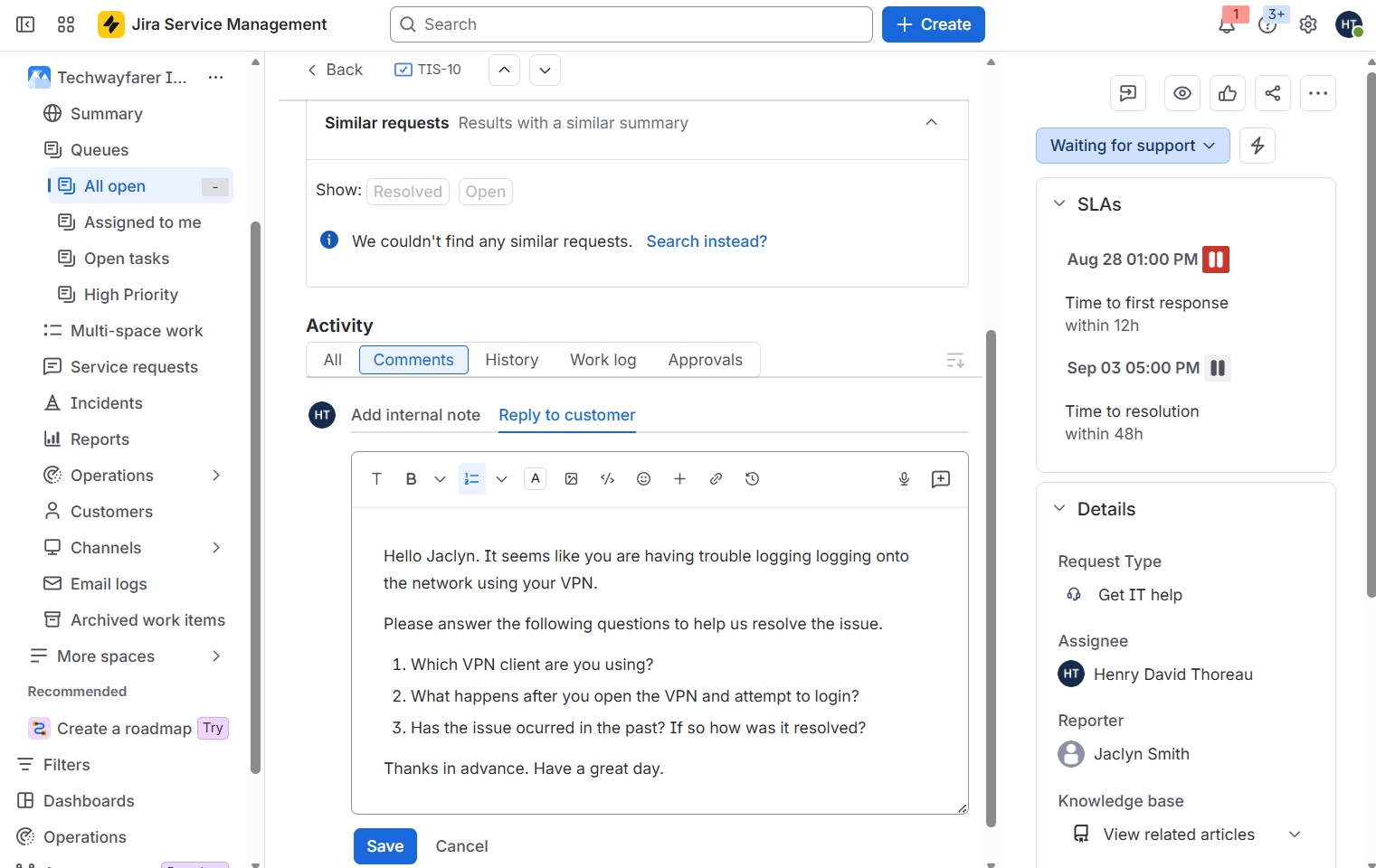Open the app switcher grid icon
1376x868 pixels.
click(x=66, y=24)
